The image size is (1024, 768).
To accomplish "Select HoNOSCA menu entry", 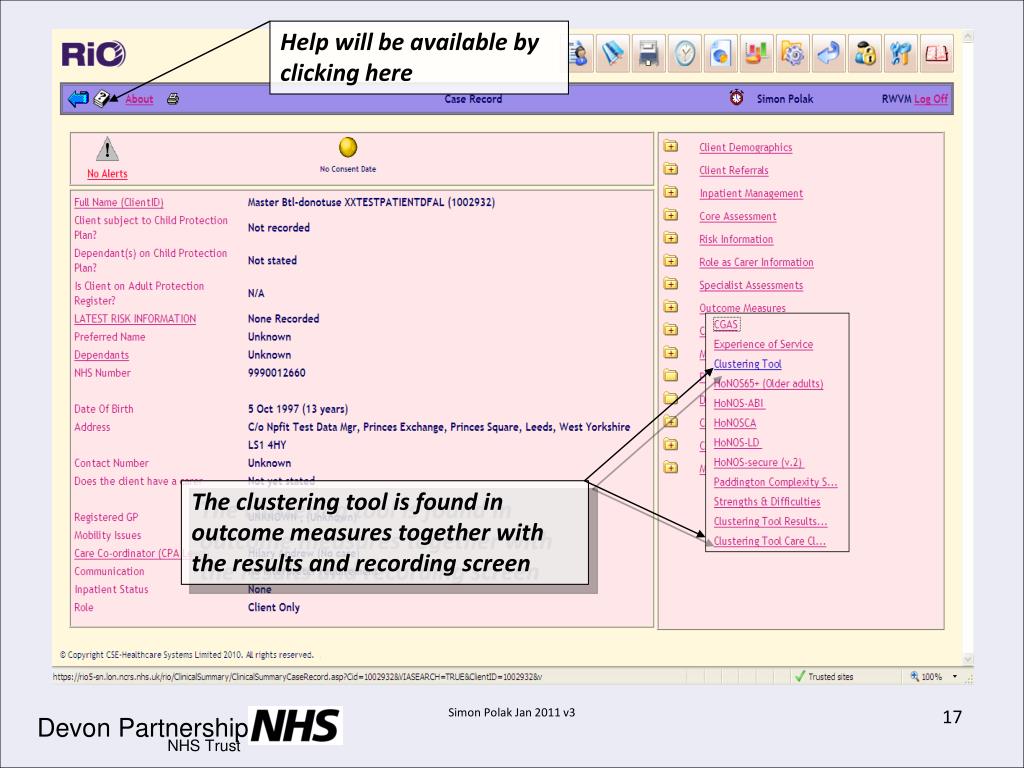I will click(x=735, y=423).
